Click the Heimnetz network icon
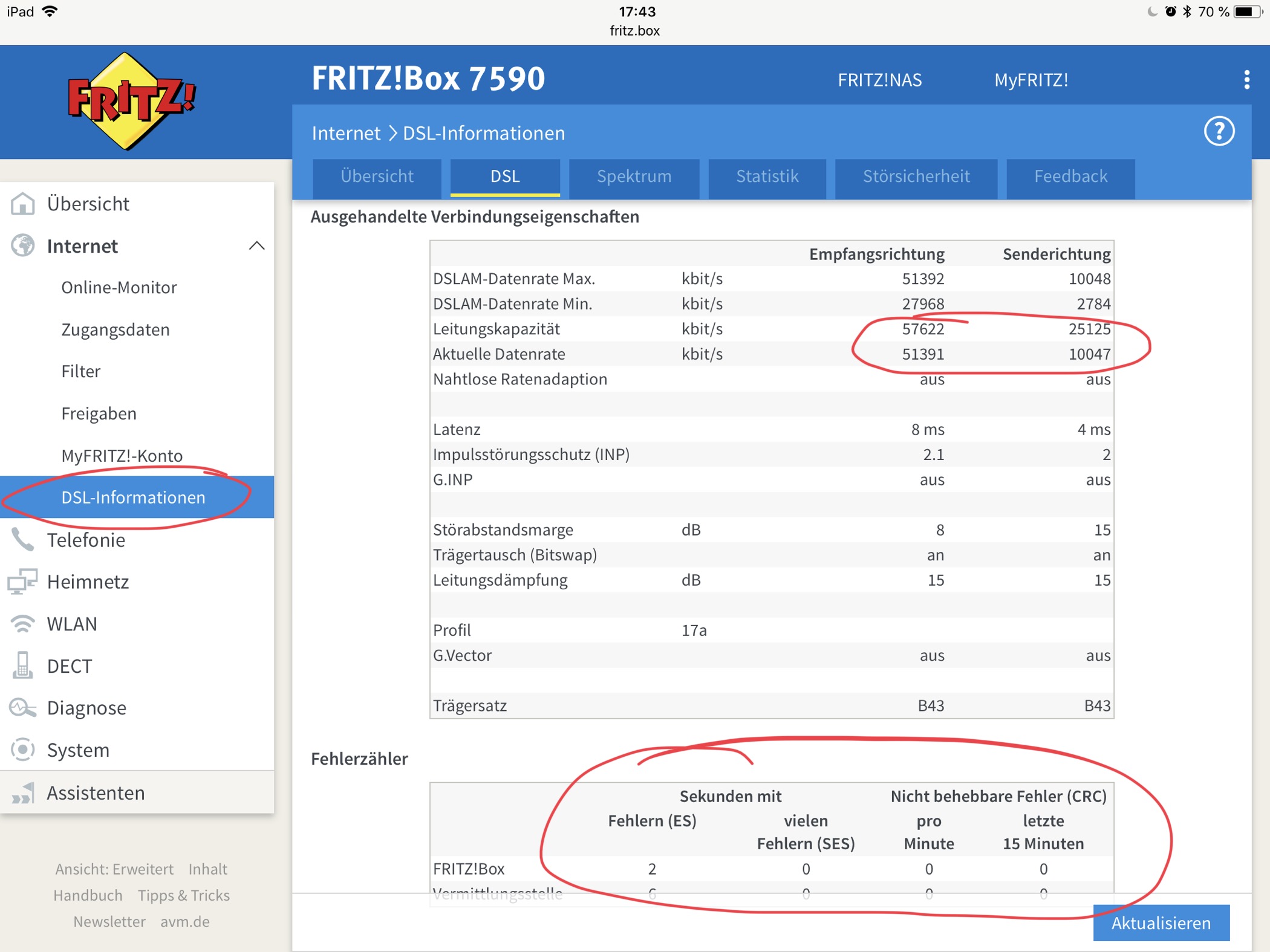 tap(23, 581)
